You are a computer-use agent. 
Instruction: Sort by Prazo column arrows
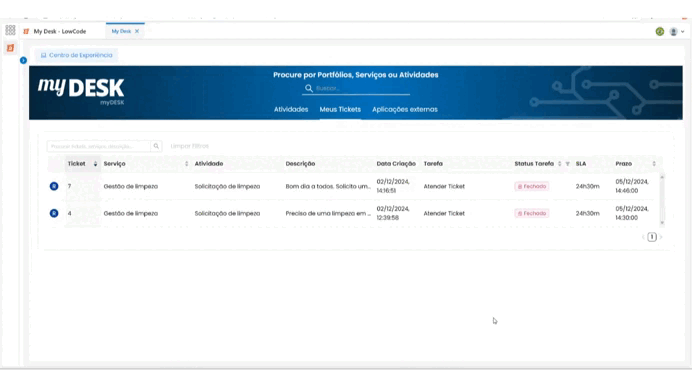654,164
